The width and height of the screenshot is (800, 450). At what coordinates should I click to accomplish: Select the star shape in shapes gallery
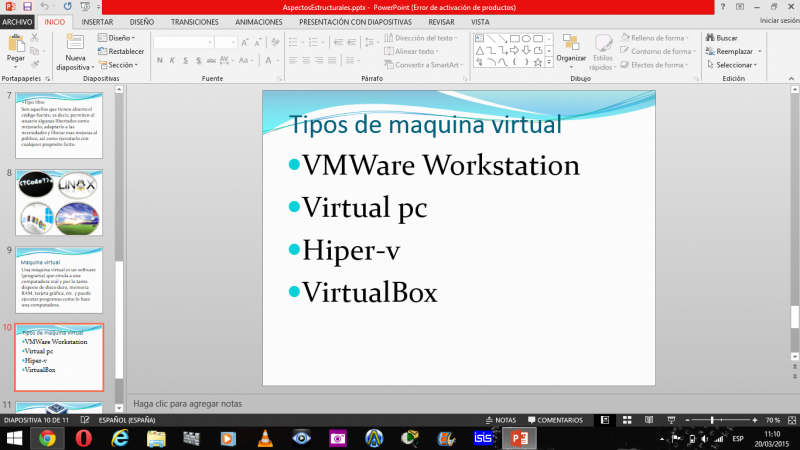[x=538, y=62]
